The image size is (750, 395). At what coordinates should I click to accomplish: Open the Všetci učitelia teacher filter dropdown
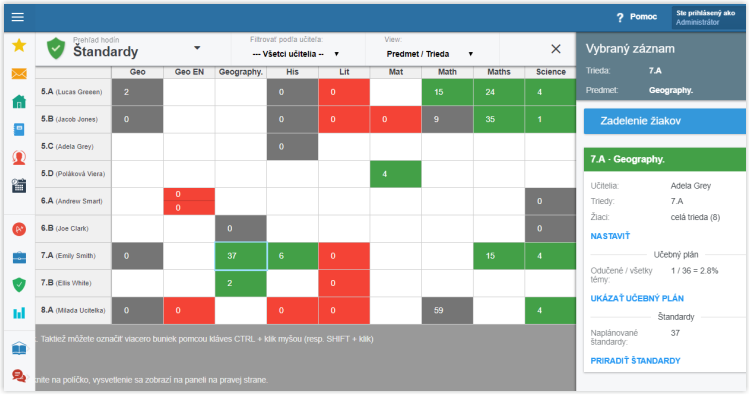coord(295,54)
